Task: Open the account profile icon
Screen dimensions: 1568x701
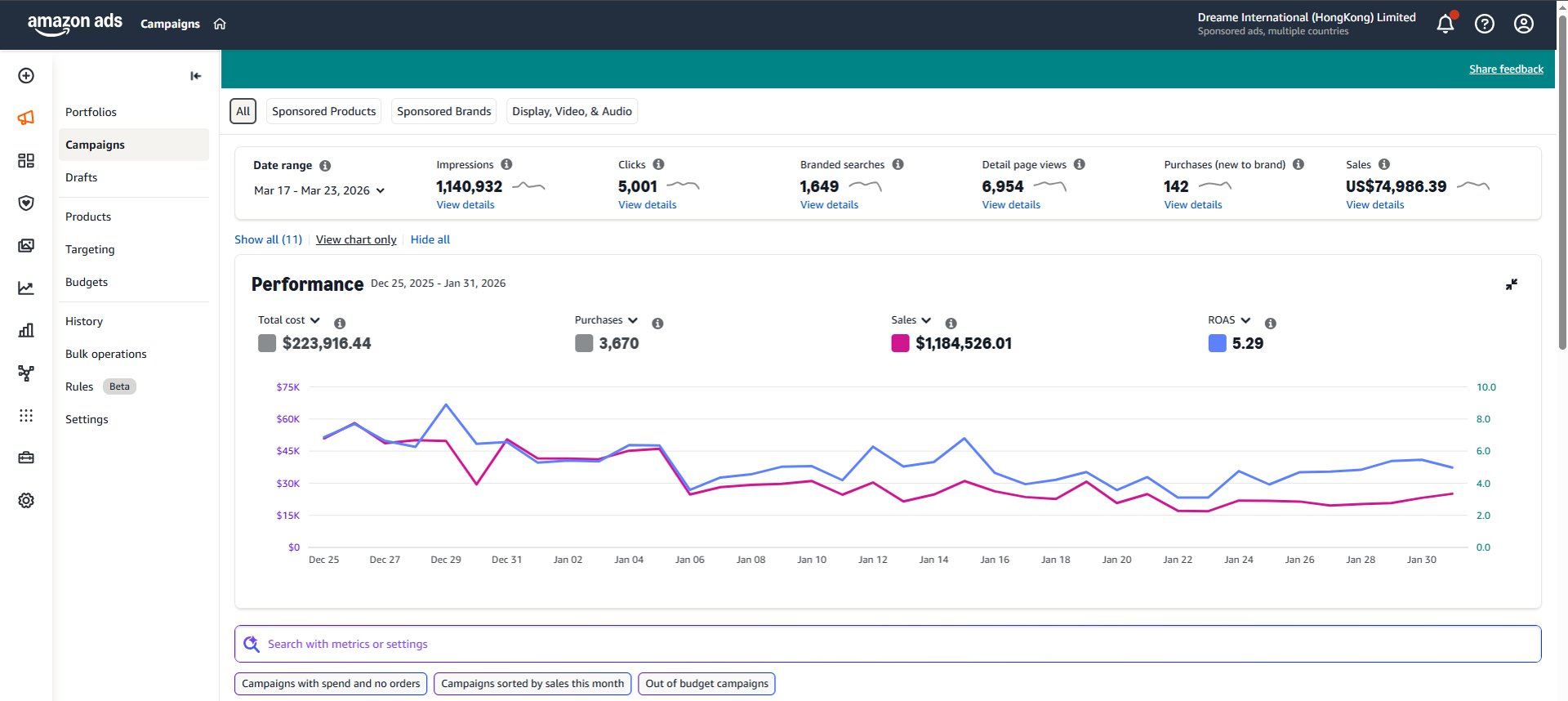Action: click(x=1523, y=24)
